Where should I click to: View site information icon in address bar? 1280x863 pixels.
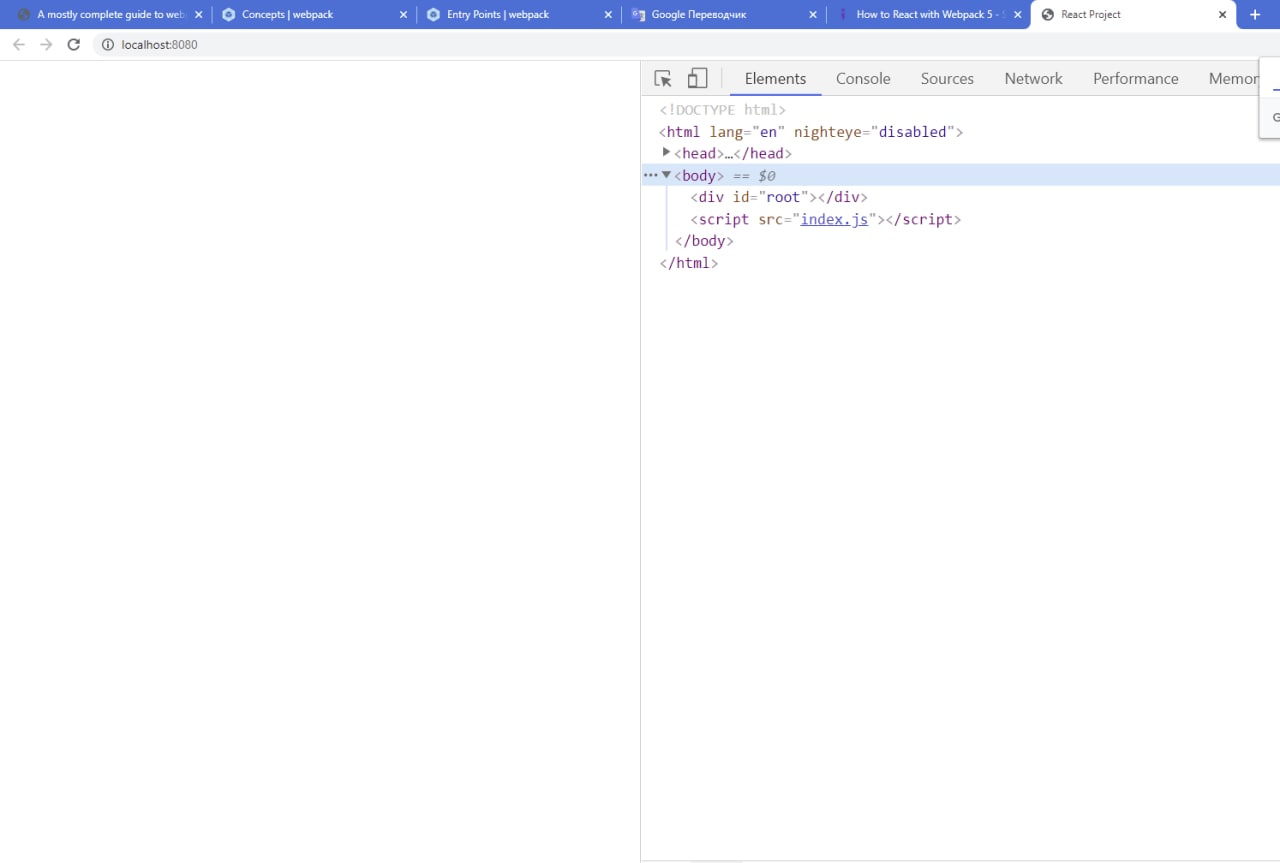click(x=108, y=45)
